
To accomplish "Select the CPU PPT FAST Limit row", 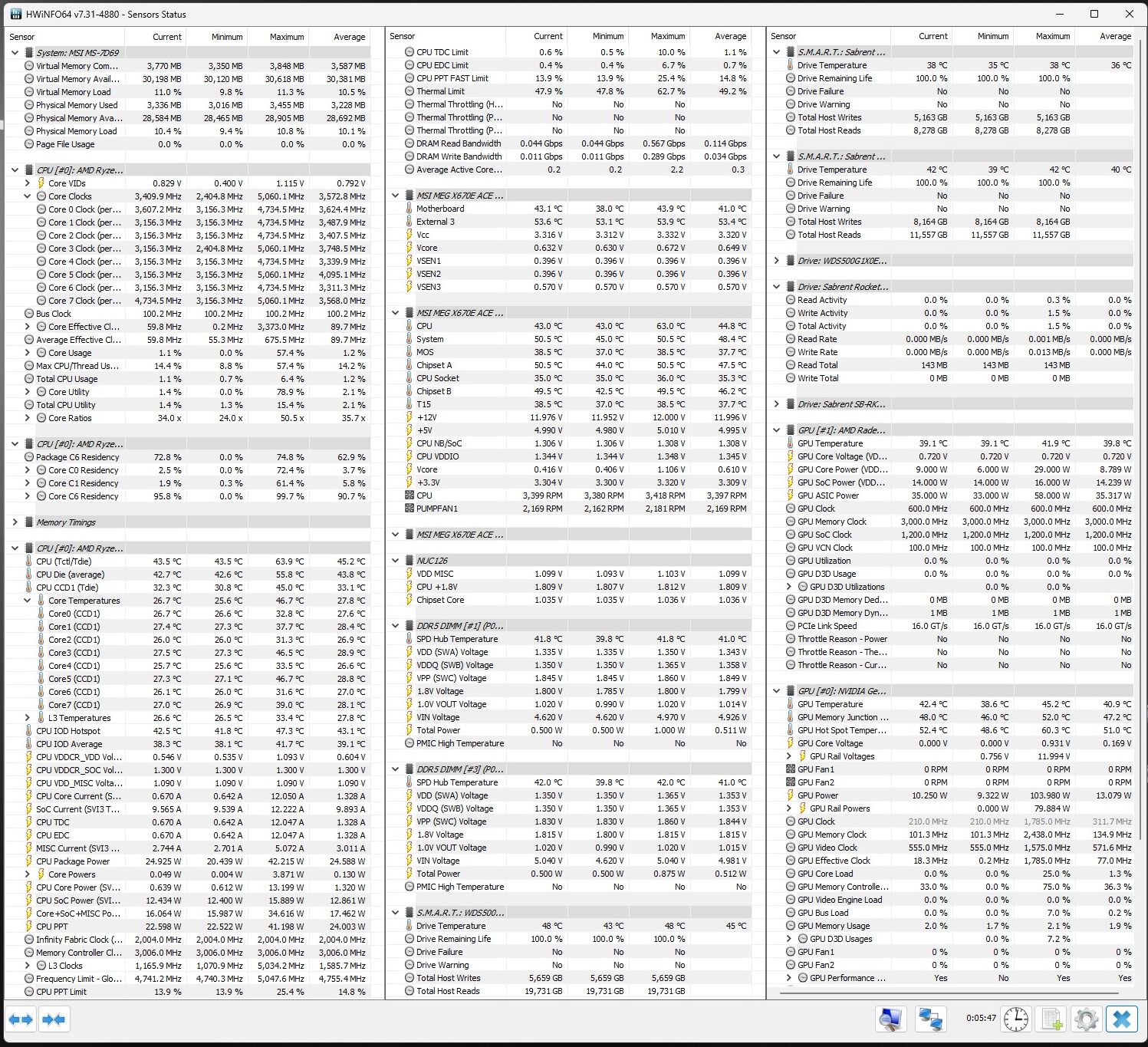I will pos(569,78).
